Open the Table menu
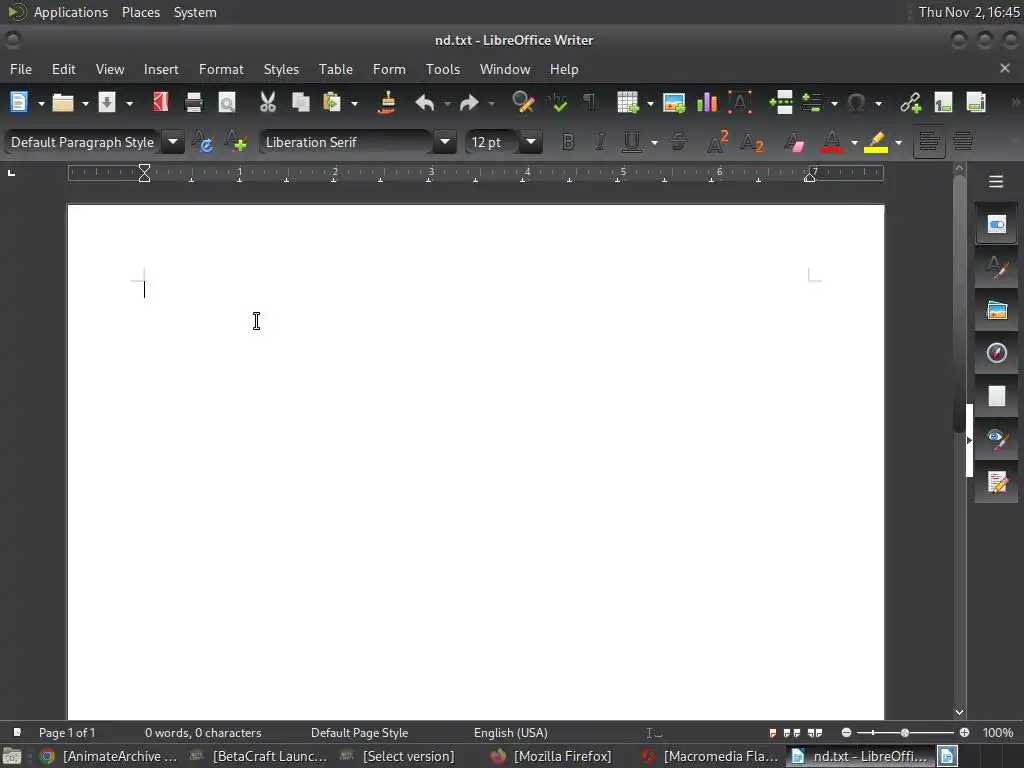The image size is (1024, 768). tap(336, 69)
